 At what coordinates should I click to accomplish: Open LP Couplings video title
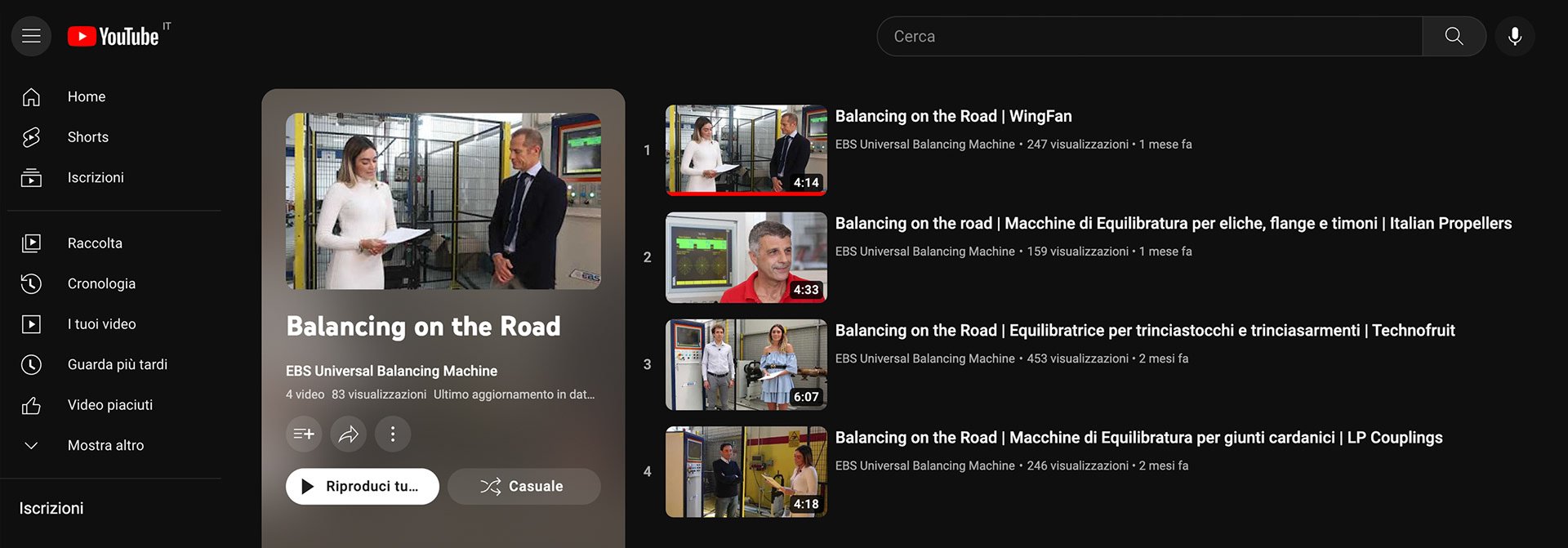[x=1138, y=437]
